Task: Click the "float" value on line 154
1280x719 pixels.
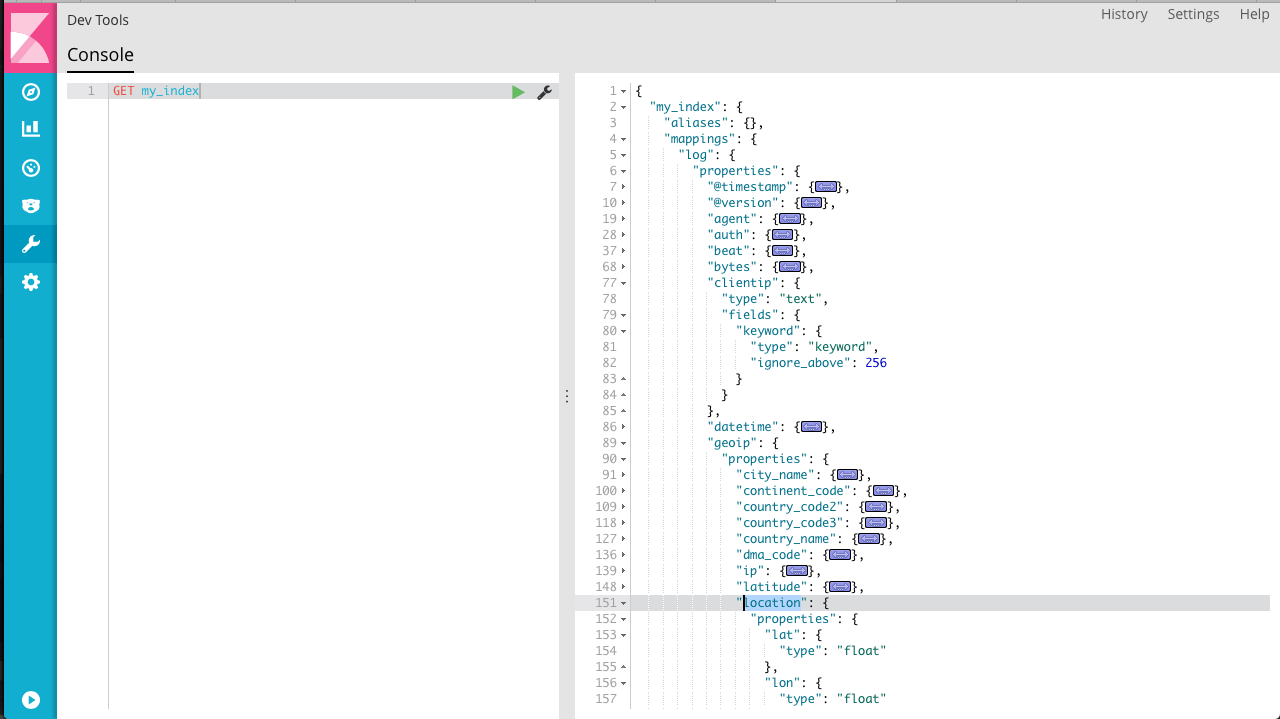Action: (861, 651)
